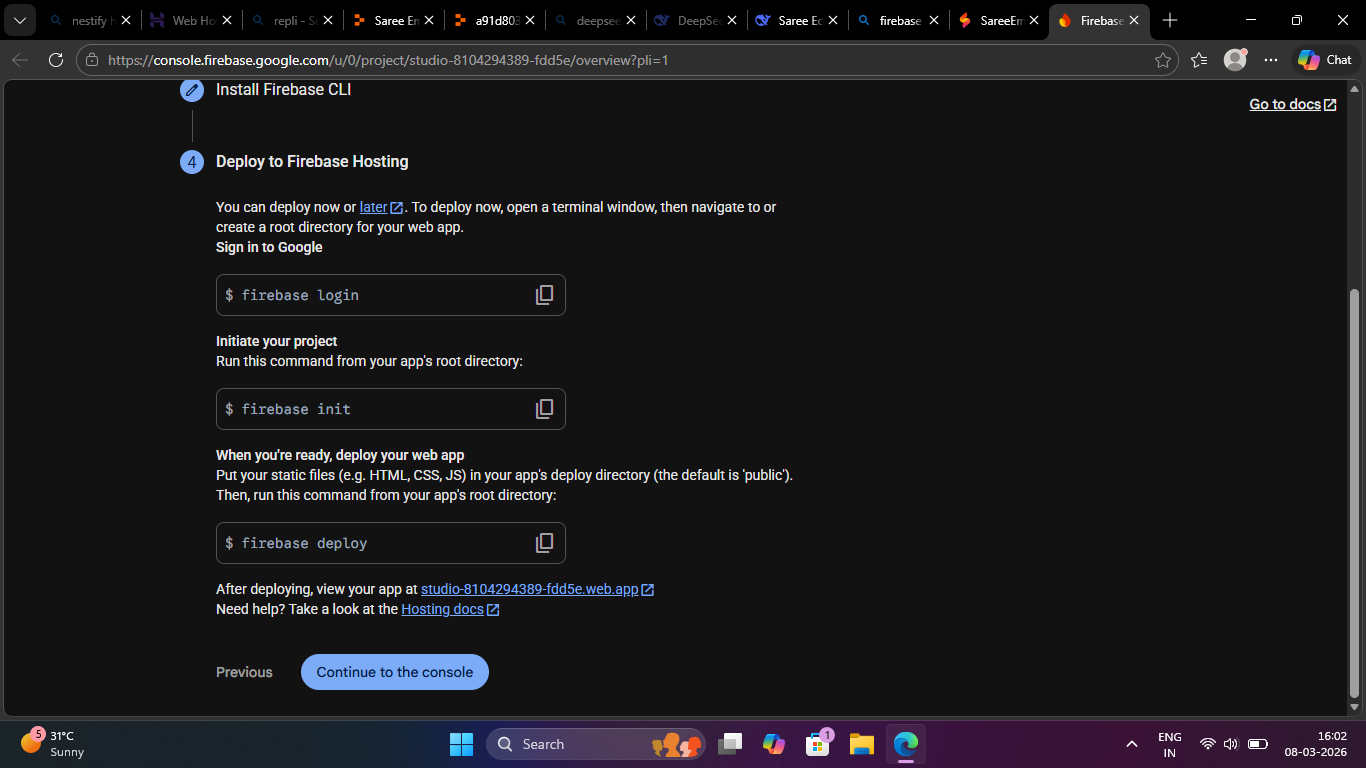The width and height of the screenshot is (1366, 768).
Task: Copy the firebase deploy command
Action: pos(544,543)
